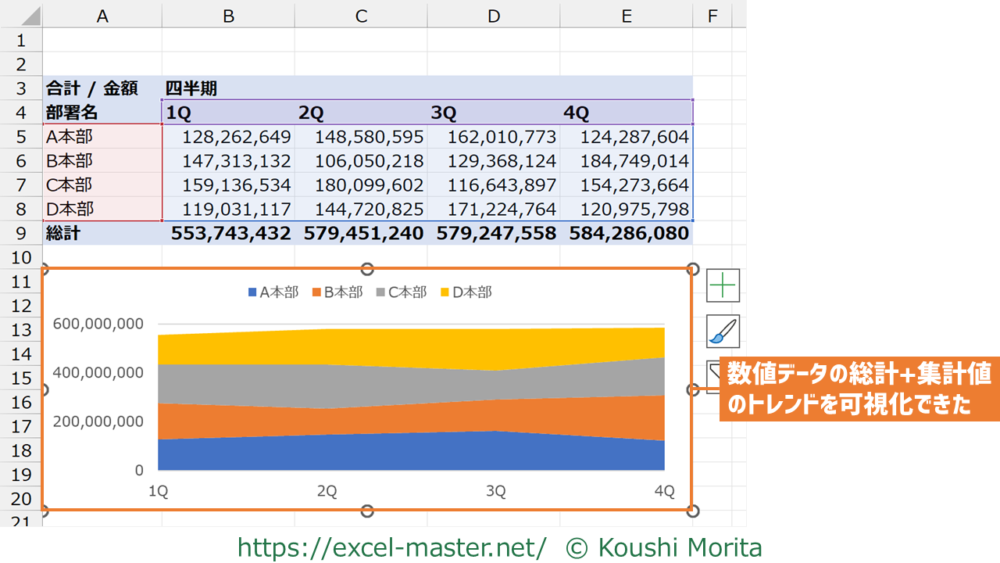Screen dimensions: 1000x563
Task: Open the Chart Elements plus button
Action: pyautogui.click(x=723, y=286)
